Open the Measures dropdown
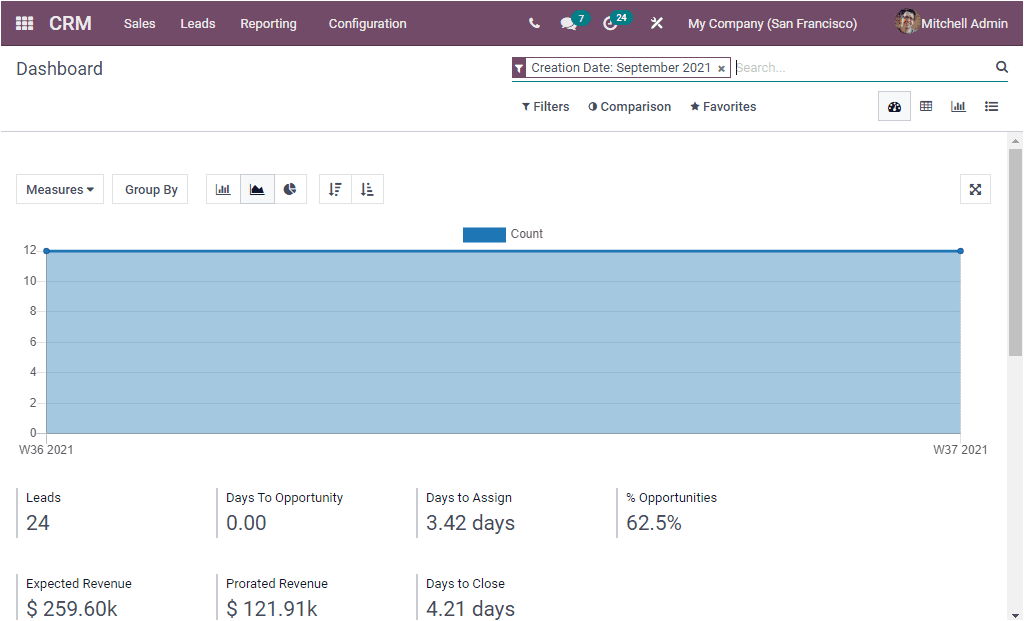 (59, 189)
